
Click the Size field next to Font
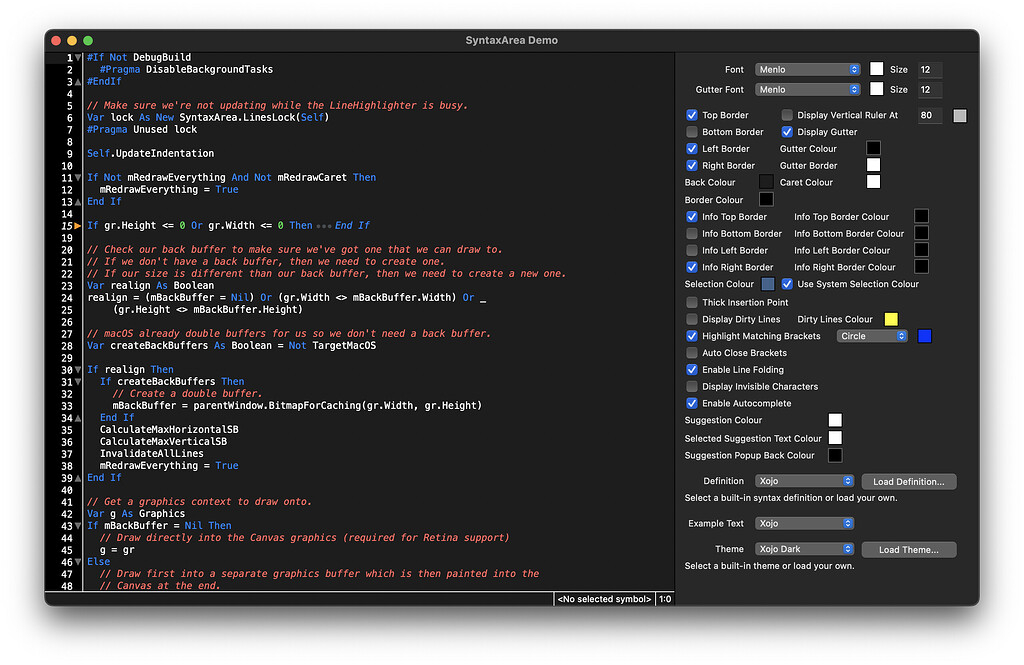(x=928, y=69)
